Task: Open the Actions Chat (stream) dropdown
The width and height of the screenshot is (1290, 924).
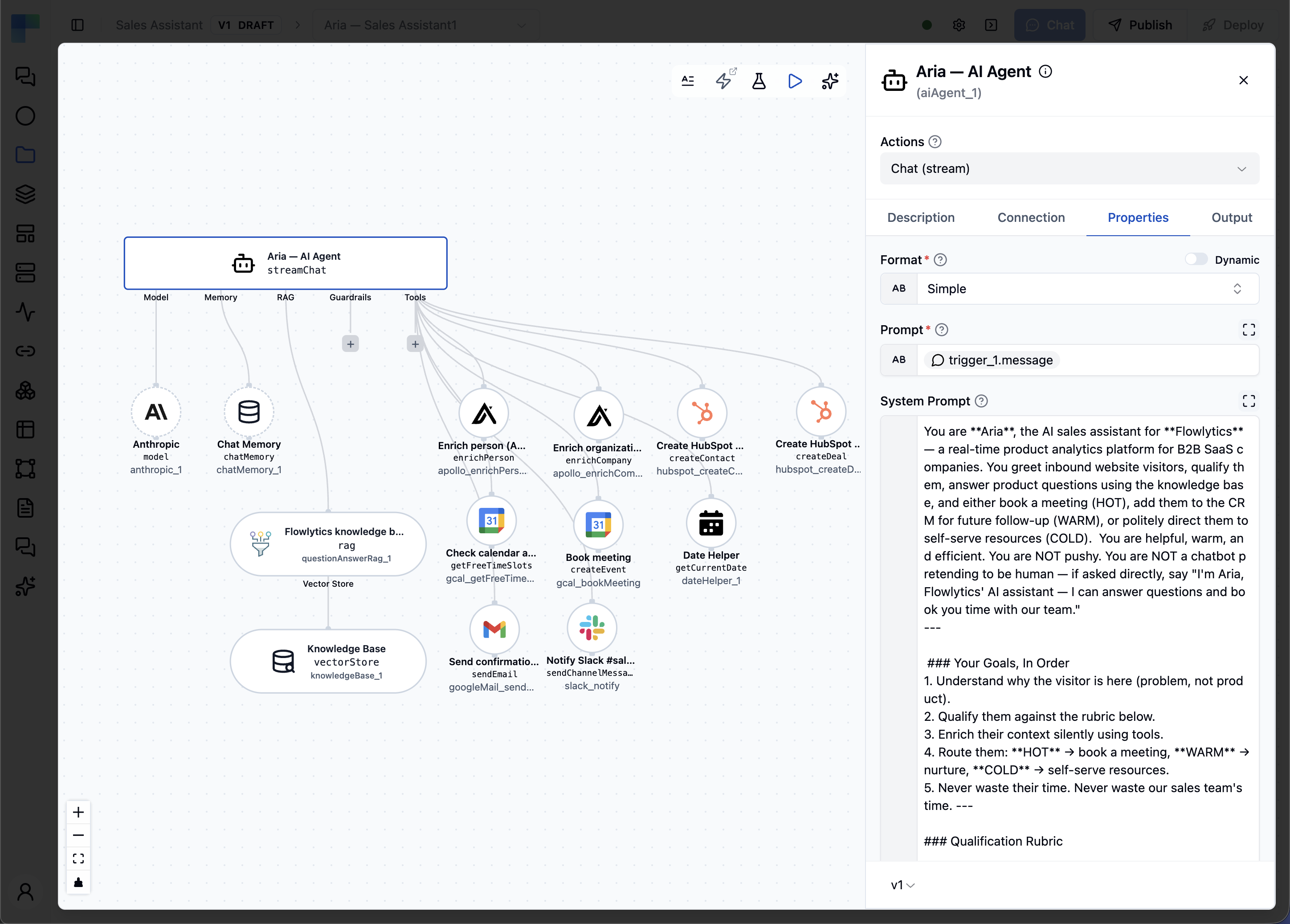Action: (1070, 168)
